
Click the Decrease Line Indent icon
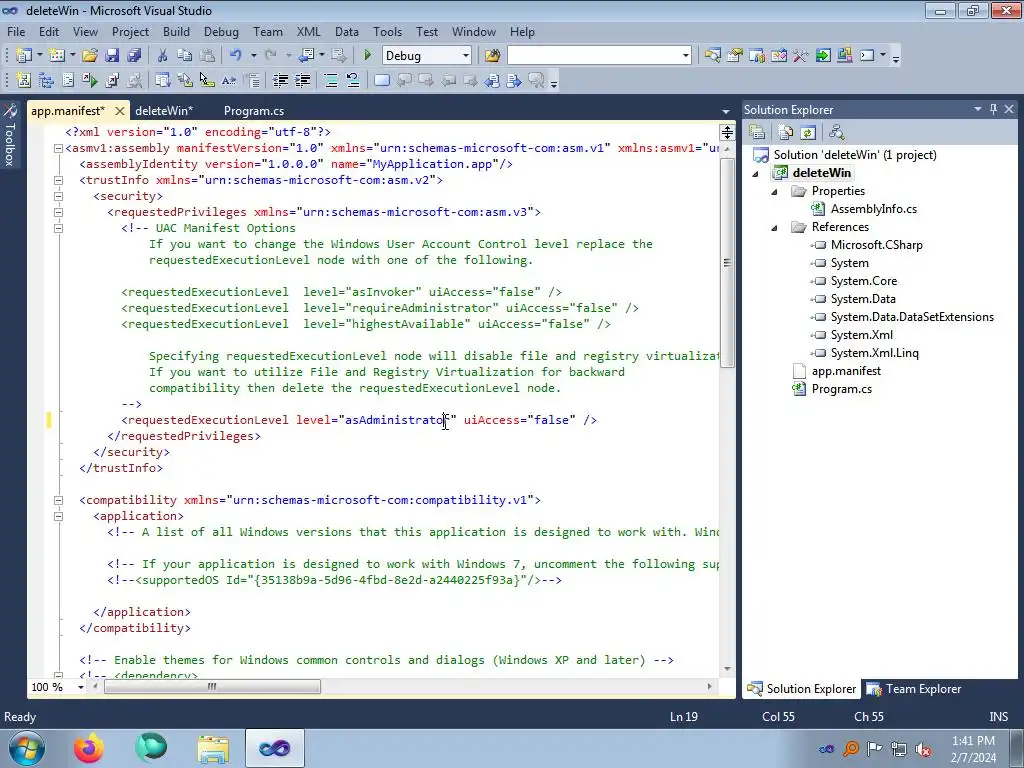(281, 81)
